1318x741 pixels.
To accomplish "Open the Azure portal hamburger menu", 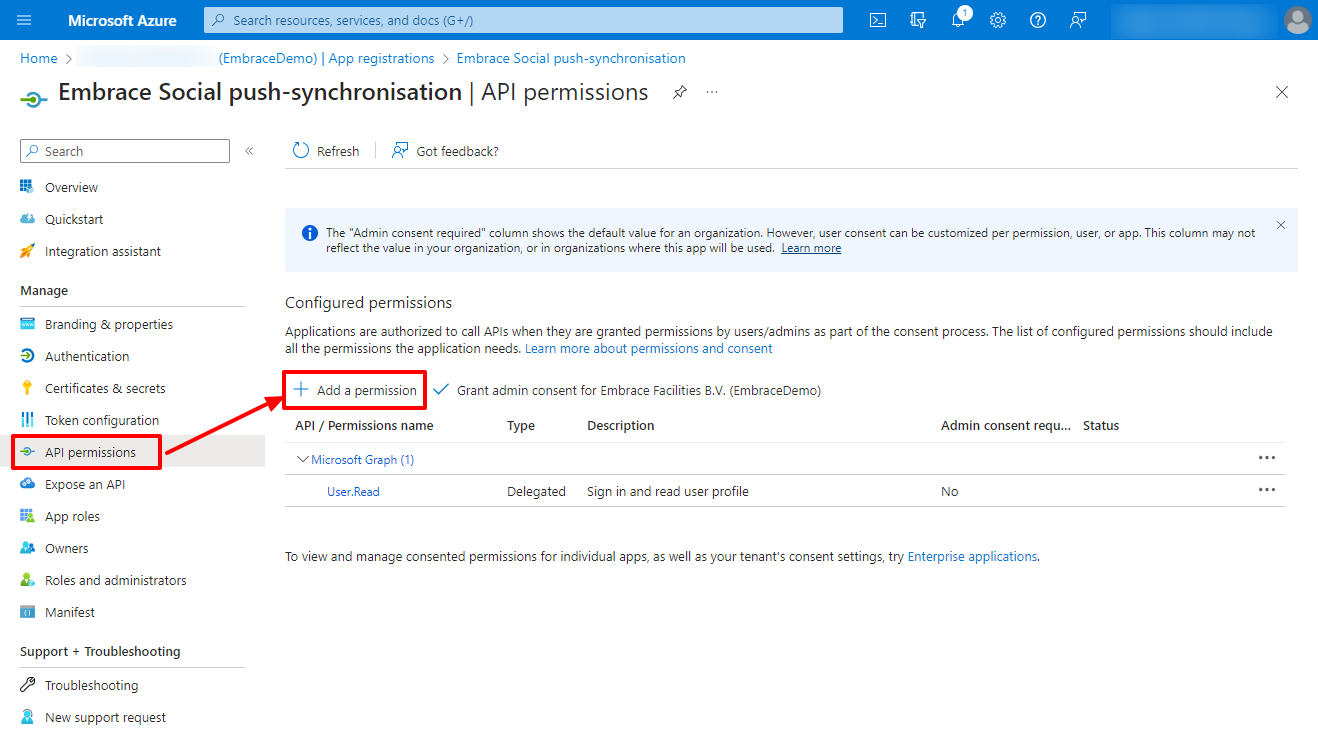I will 24,20.
